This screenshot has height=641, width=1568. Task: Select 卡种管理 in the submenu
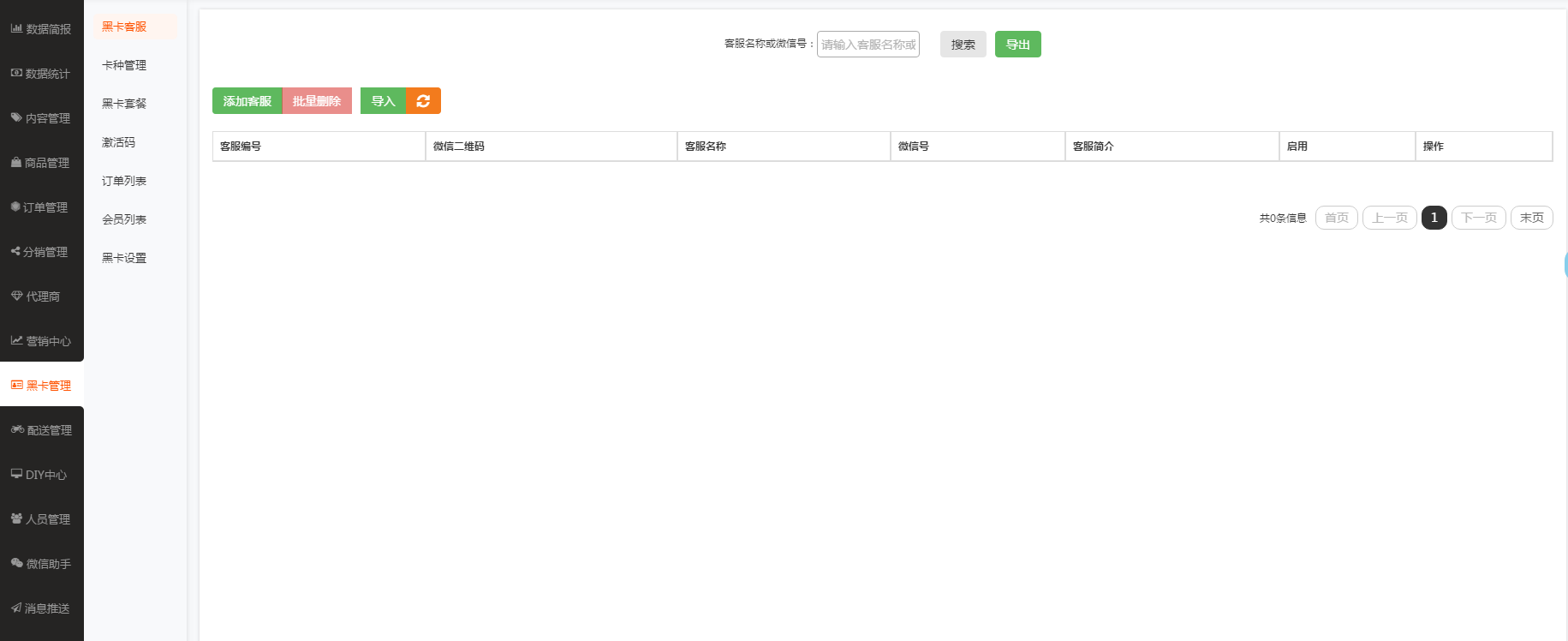(x=124, y=65)
